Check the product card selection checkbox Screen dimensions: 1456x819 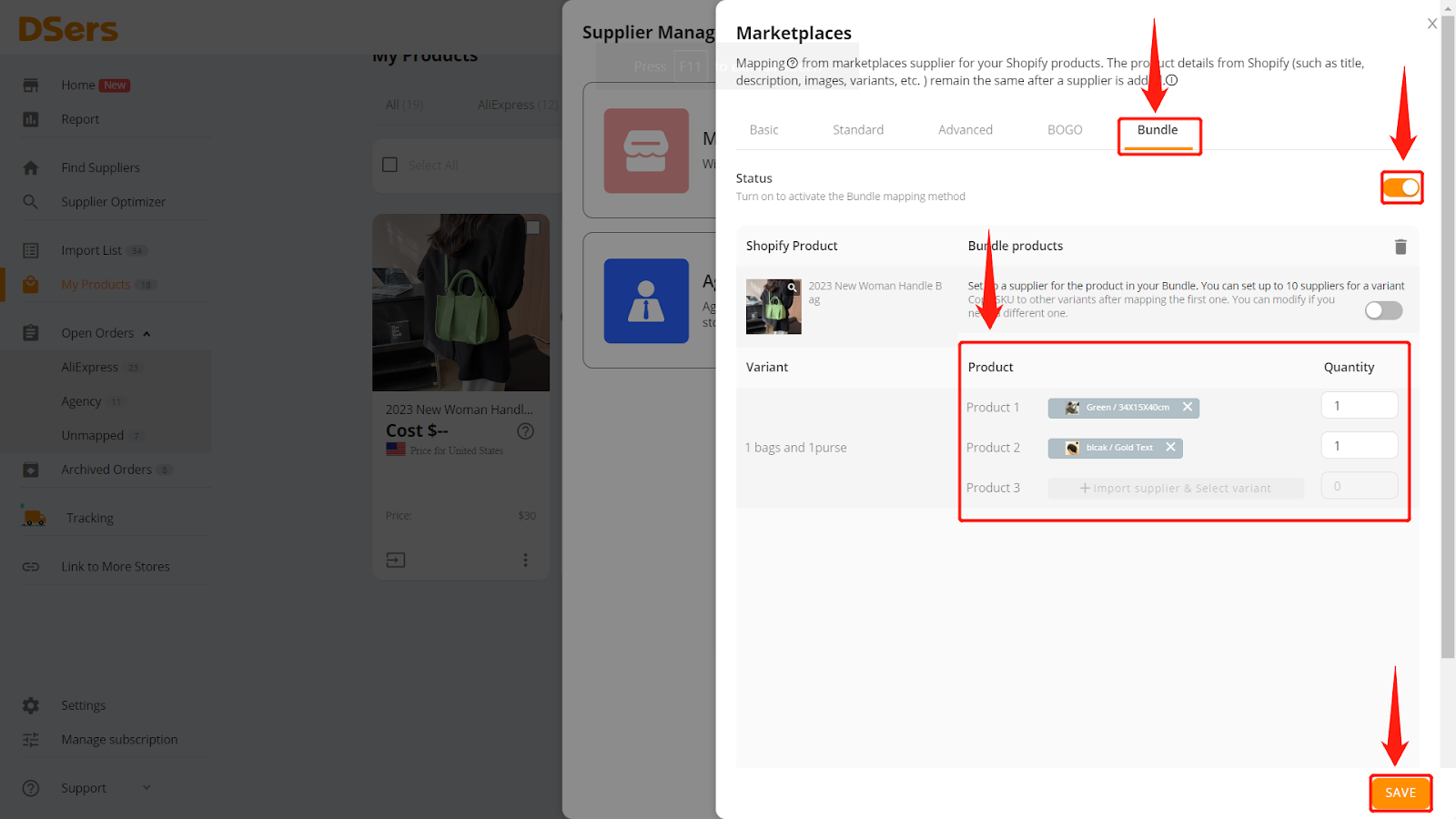(x=533, y=227)
